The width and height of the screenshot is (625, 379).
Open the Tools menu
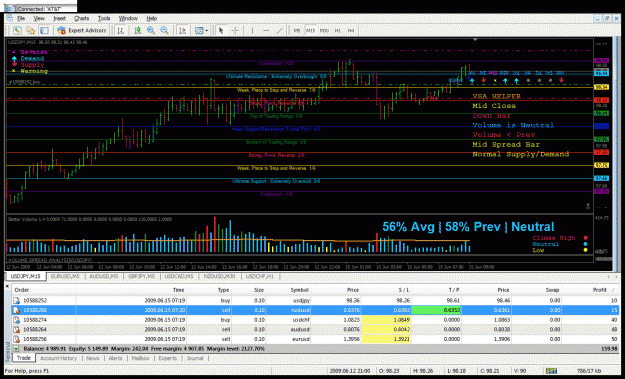[x=104, y=18]
